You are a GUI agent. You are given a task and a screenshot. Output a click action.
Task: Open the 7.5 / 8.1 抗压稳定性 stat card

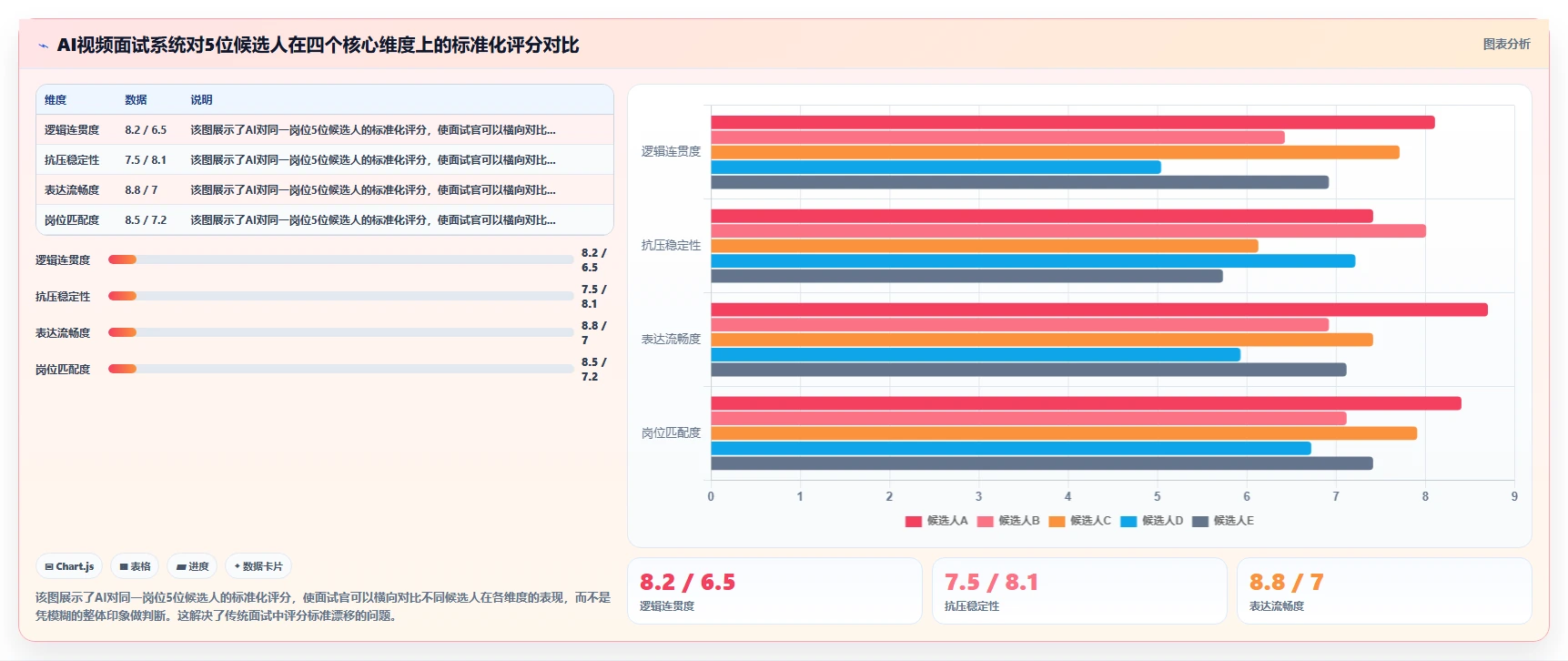tap(1079, 591)
